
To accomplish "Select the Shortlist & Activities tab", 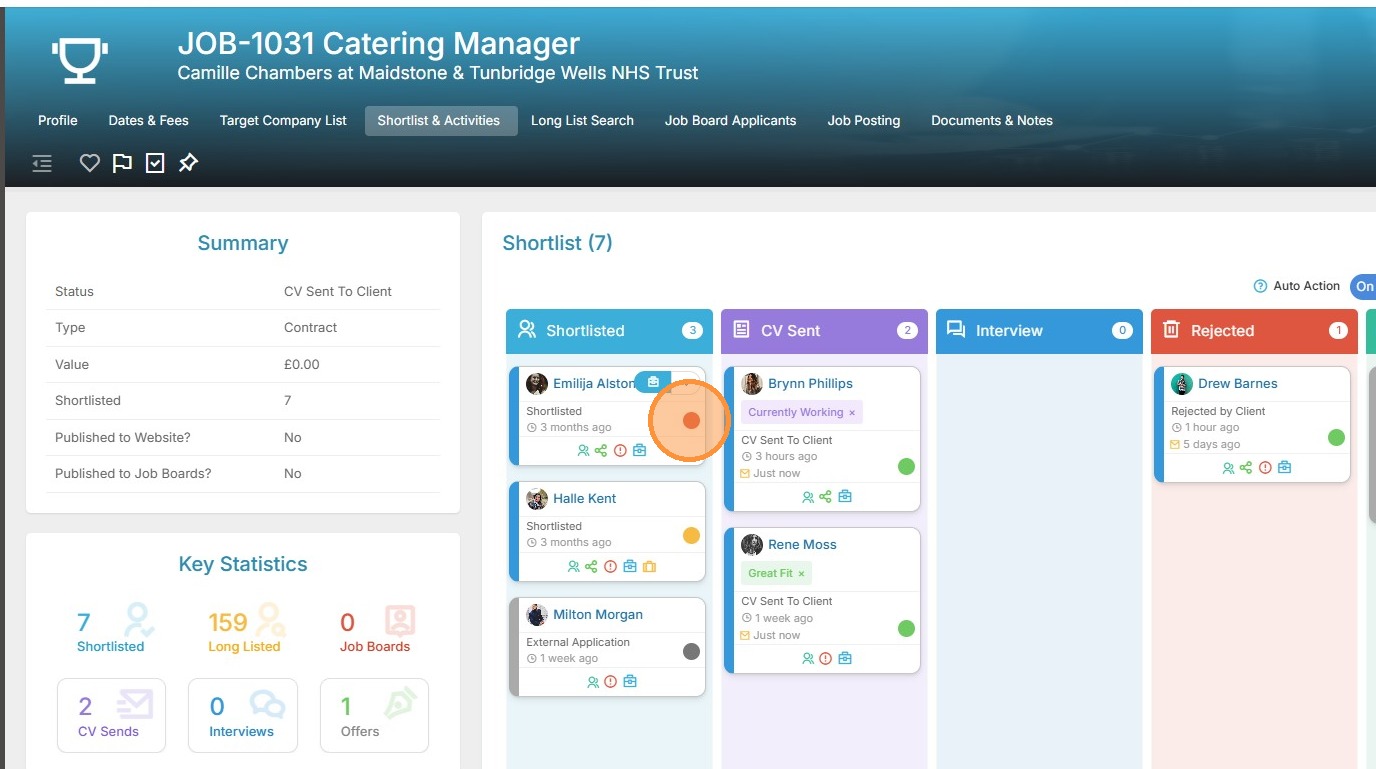I will (439, 121).
